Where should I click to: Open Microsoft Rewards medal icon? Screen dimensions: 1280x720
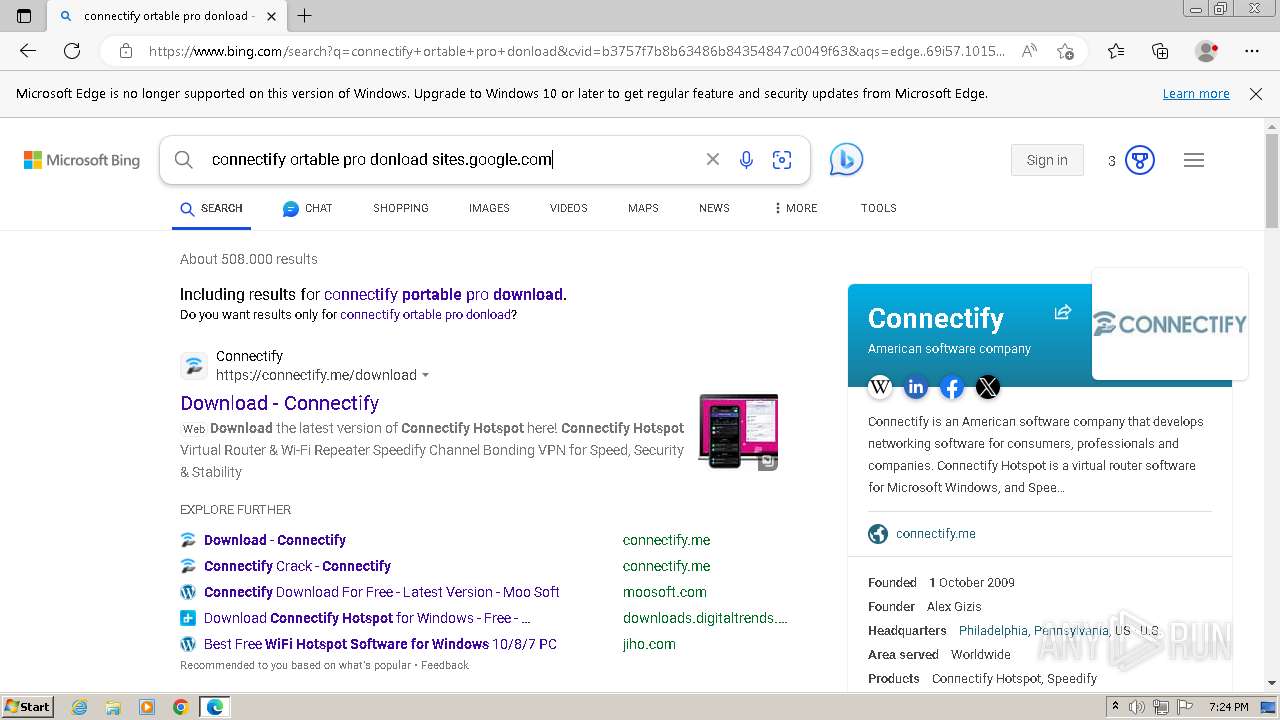1140,160
